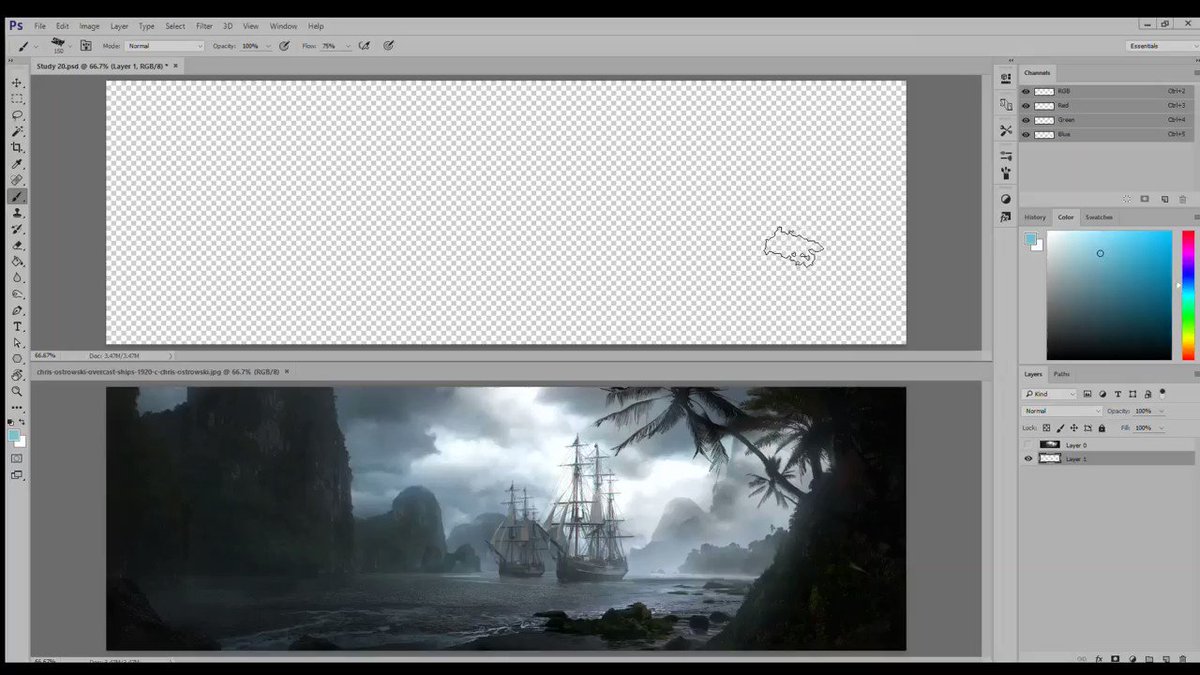Open brush Mode dropdown set to Normal

165,45
